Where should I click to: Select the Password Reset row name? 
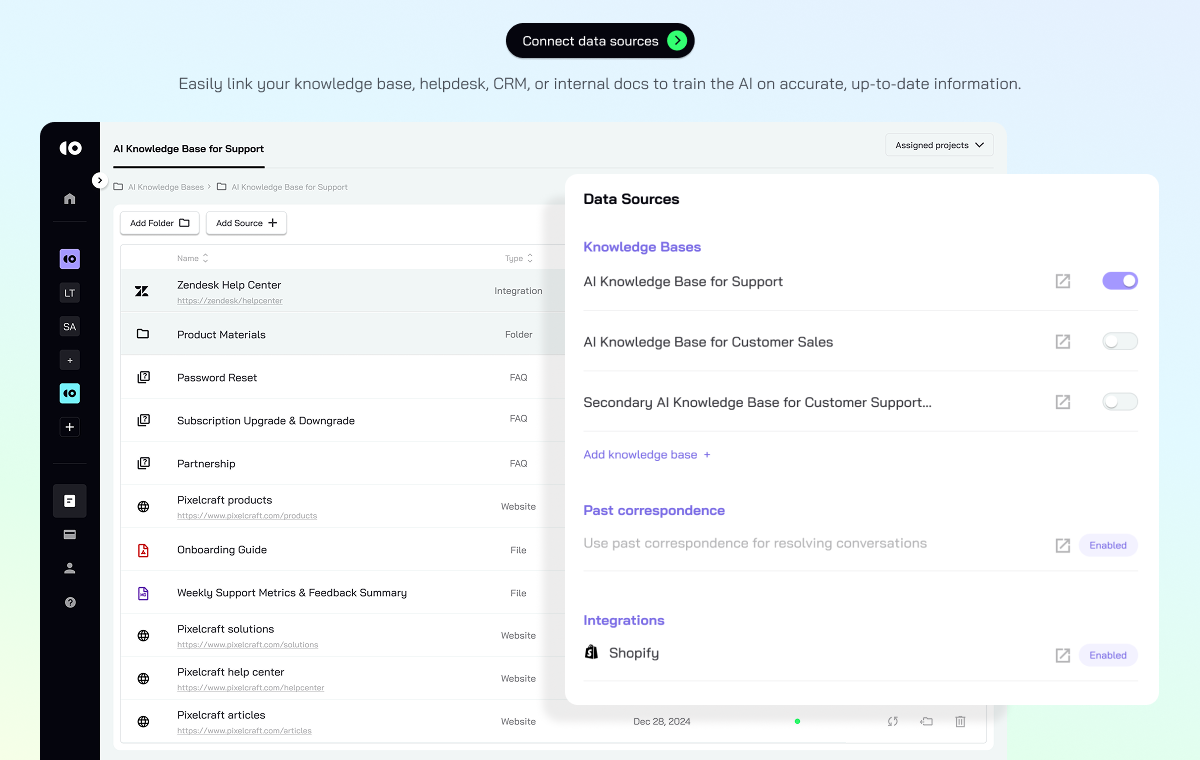tap(217, 378)
